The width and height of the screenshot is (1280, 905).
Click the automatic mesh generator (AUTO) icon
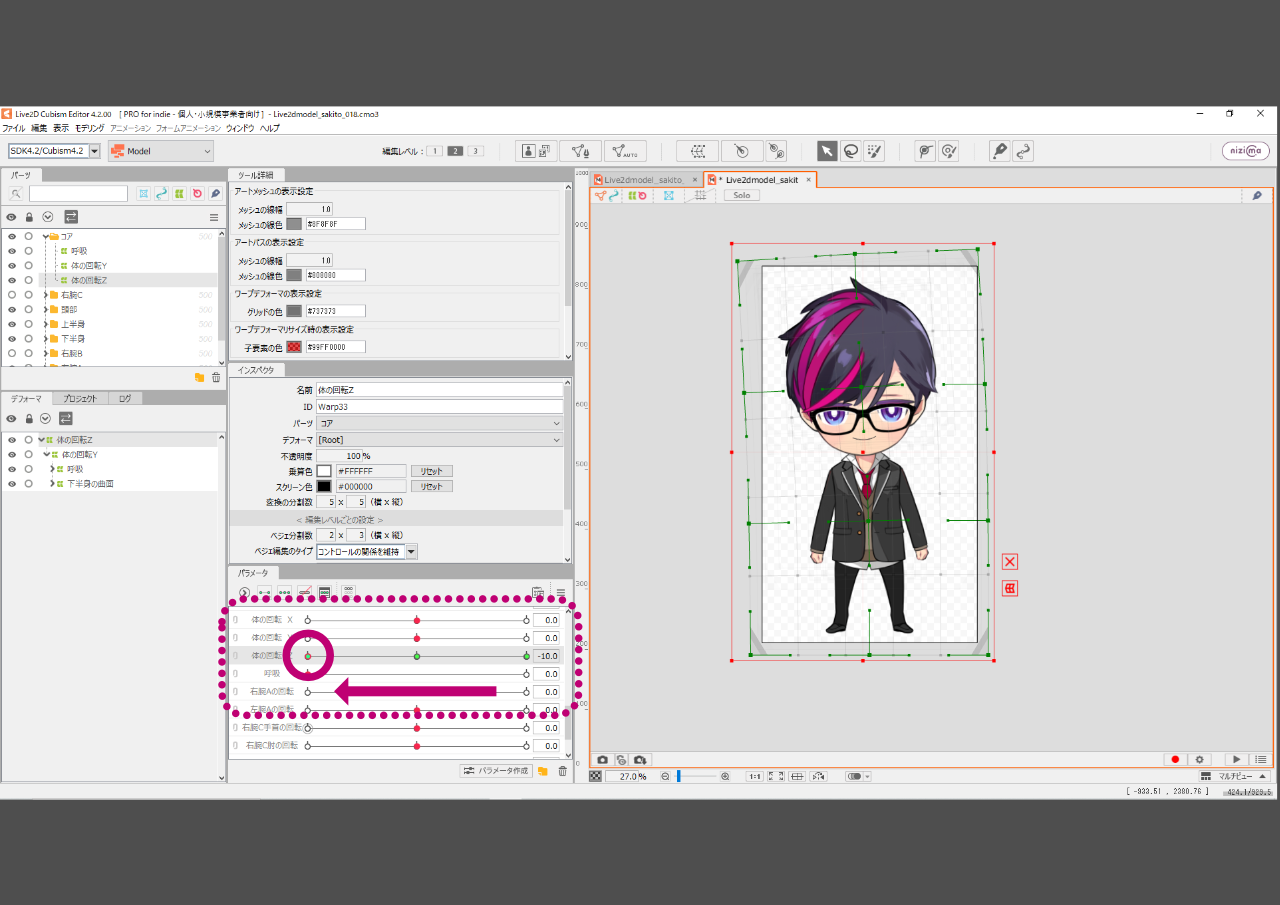click(x=625, y=151)
